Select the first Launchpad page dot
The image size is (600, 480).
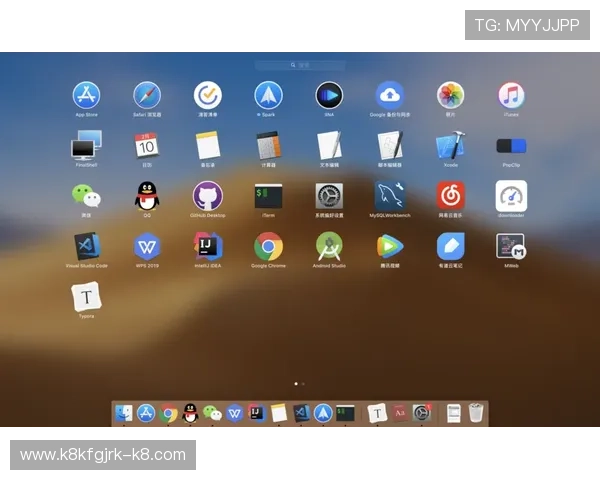(296, 384)
